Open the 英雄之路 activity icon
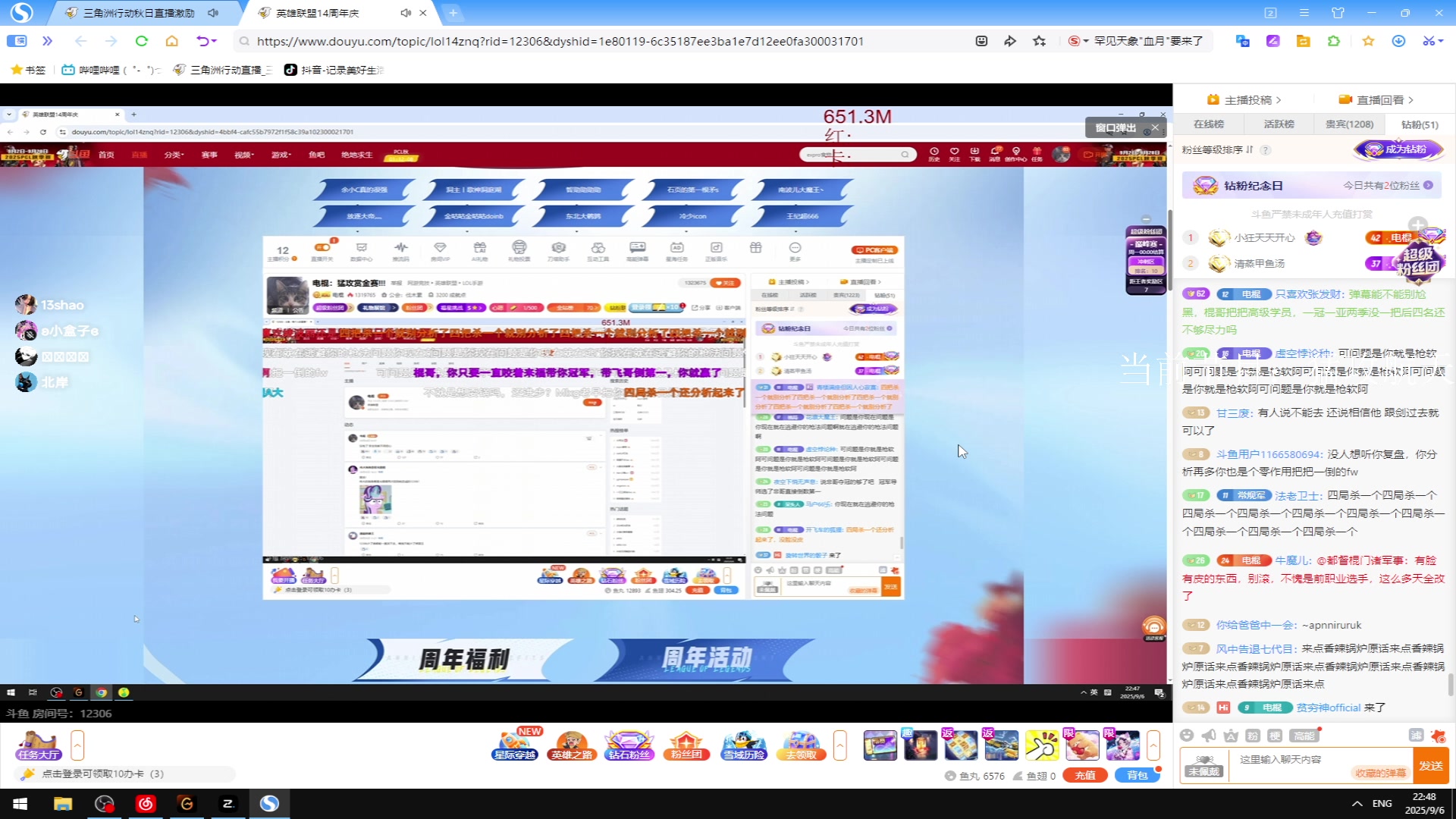Viewport: 1456px width, 819px height. [x=572, y=745]
